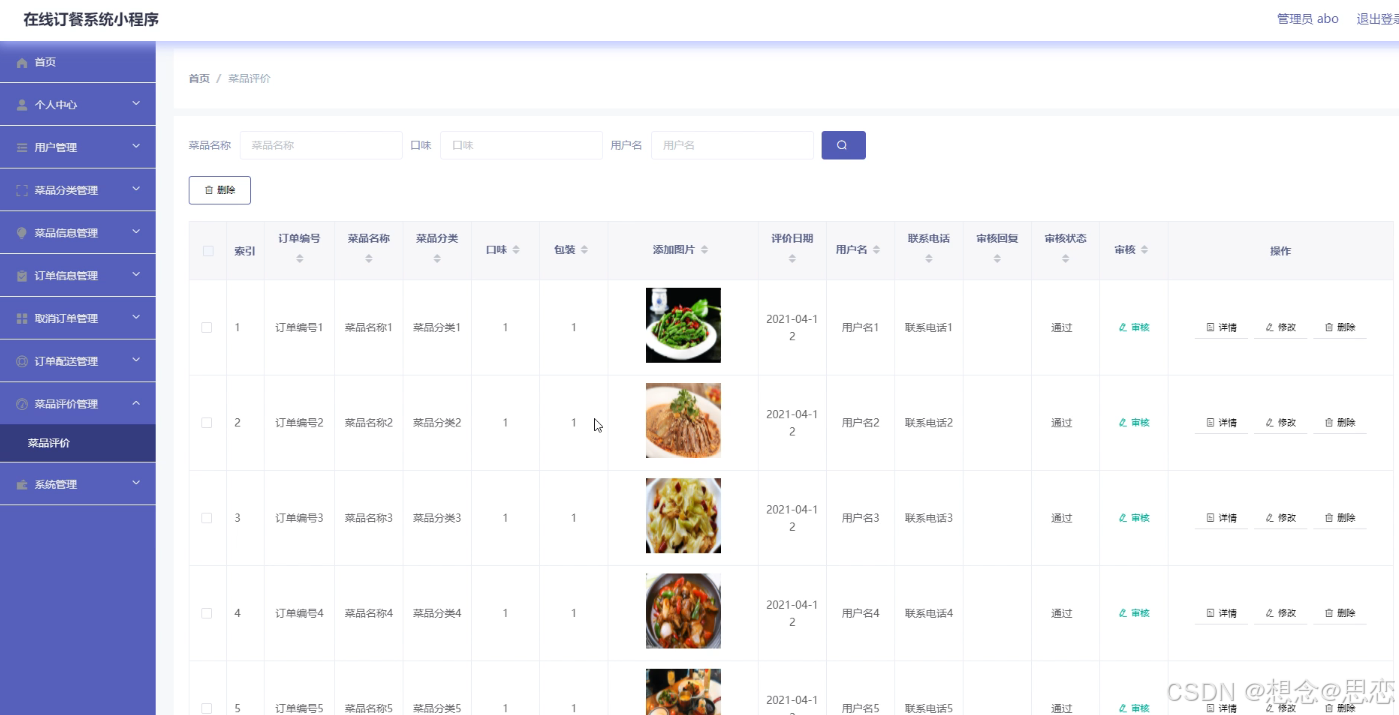Toggle the select-all checkbox in table header
The width and height of the screenshot is (1399, 715).
[208, 251]
